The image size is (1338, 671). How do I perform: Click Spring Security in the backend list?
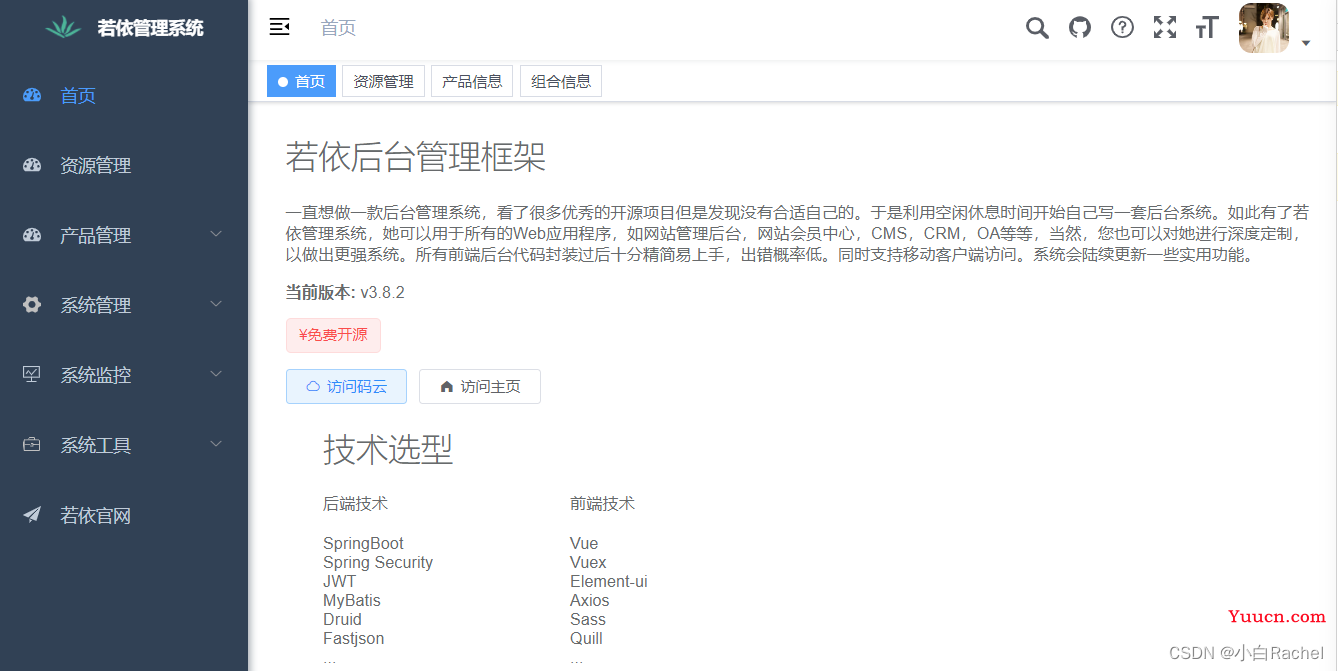click(378, 563)
